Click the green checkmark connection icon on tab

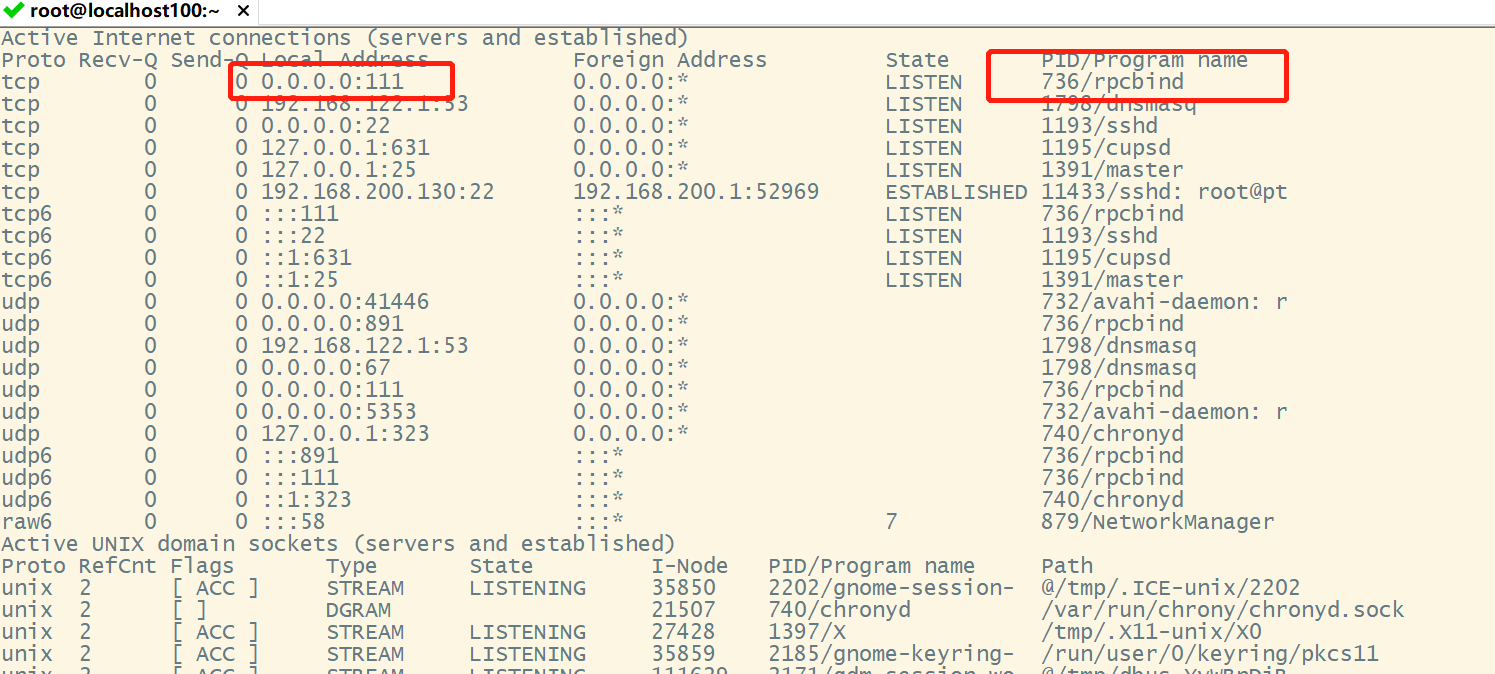pyautogui.click(x=13, y=12)
